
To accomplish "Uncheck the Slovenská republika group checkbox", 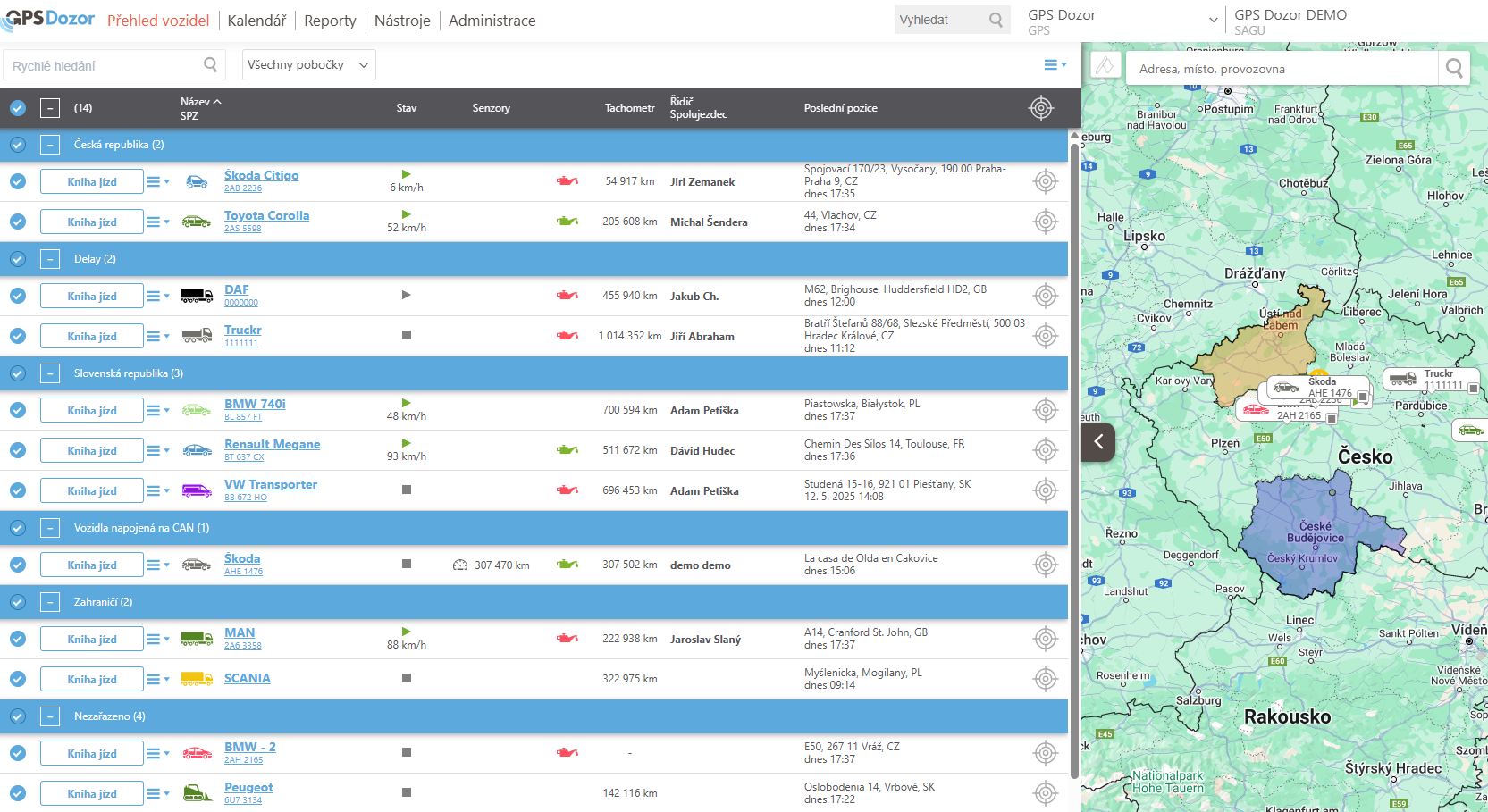I will [18, 373].
